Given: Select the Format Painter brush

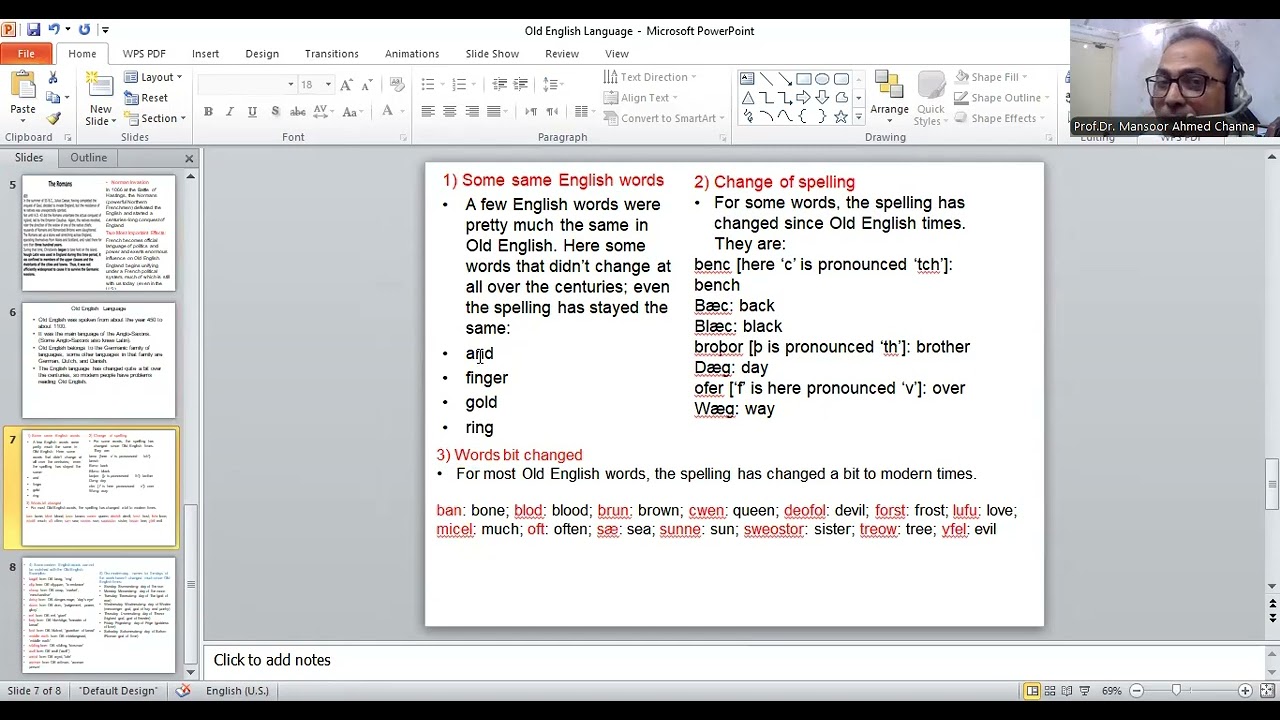Looking at the screenshot, I should (53, 118).
